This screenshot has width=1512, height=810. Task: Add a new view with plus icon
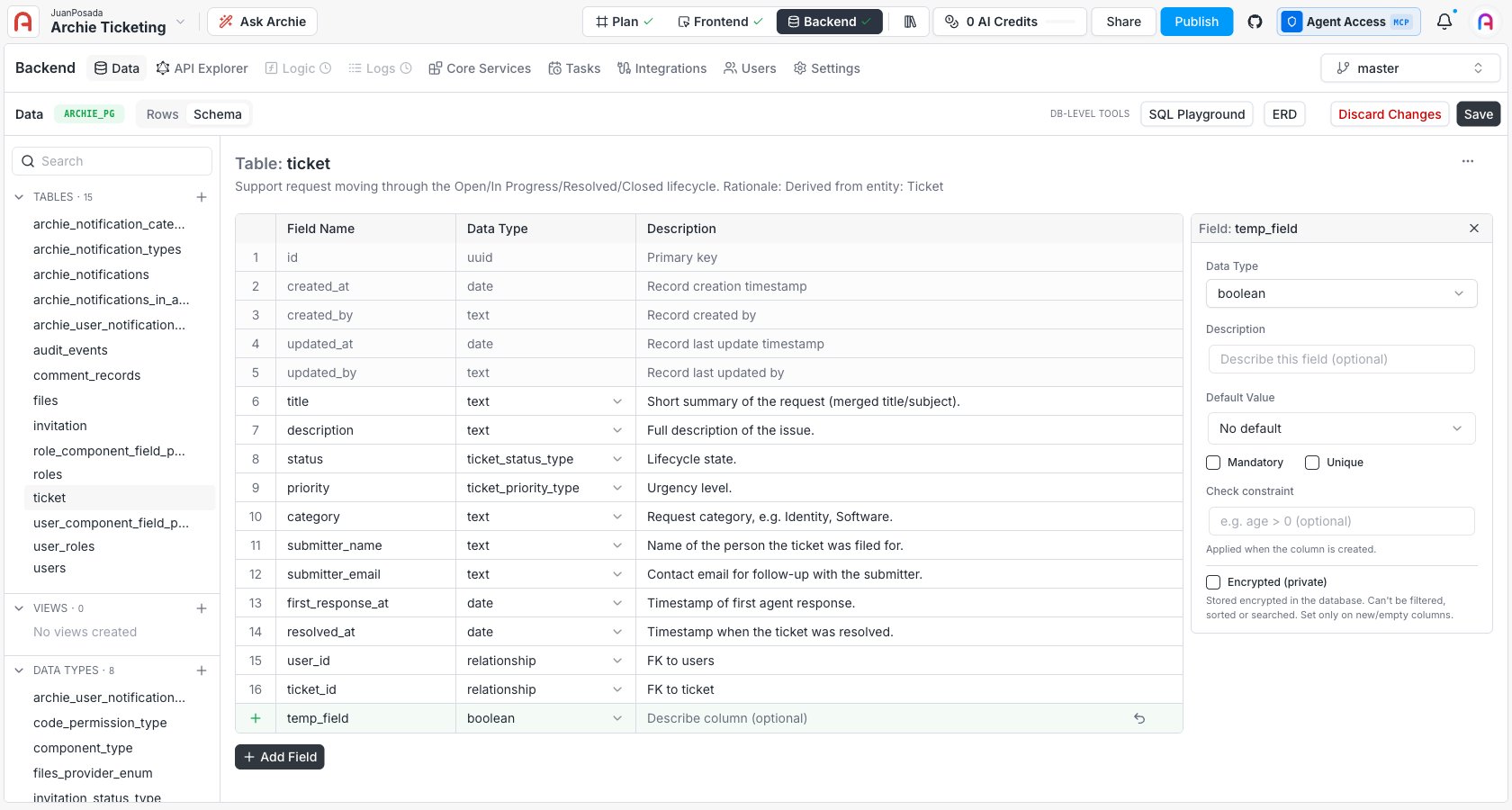coord(202,608)
